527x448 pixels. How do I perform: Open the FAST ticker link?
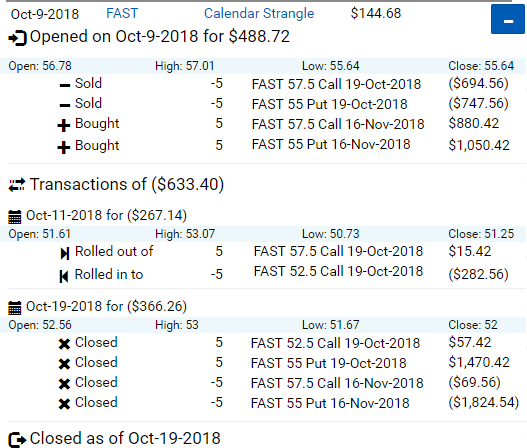(x=122, y=13)
